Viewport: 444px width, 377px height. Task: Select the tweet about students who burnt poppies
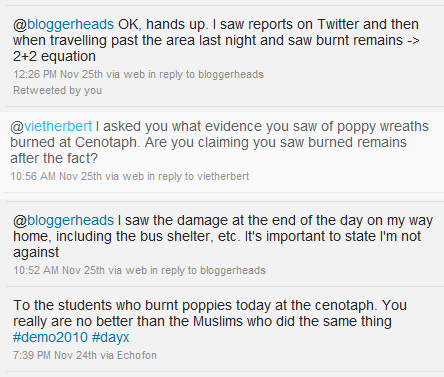click(222, 329)
